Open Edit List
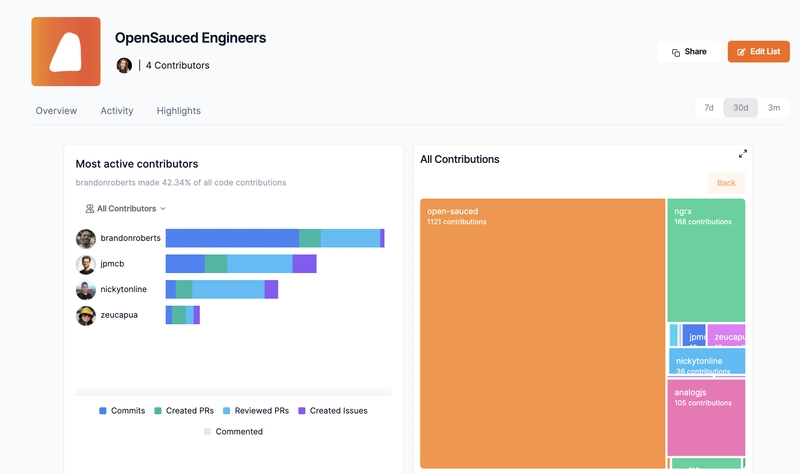The image size is (800, 474). (x=758, y=52)
